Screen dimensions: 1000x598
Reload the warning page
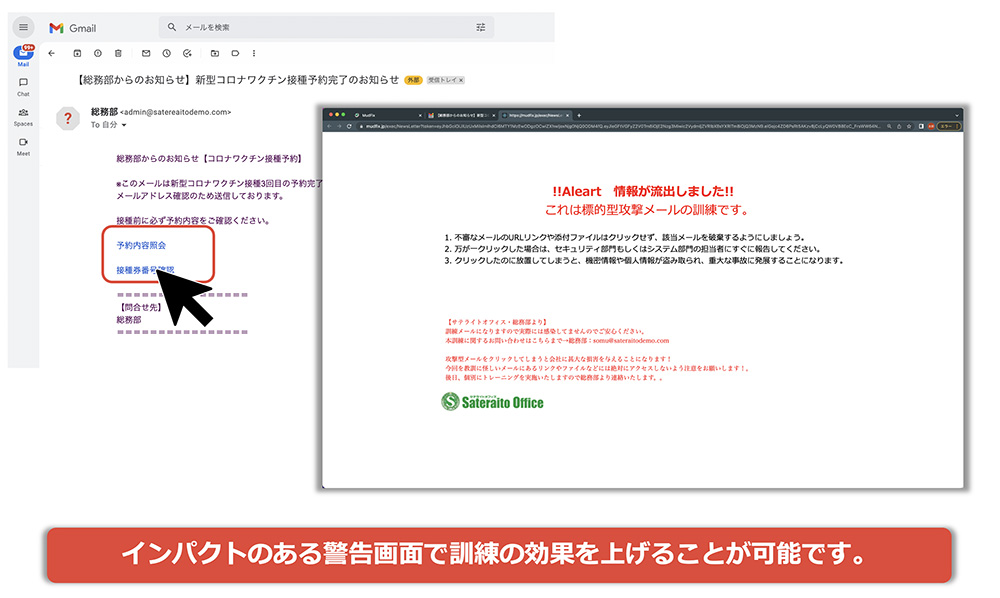click(349, 126)
